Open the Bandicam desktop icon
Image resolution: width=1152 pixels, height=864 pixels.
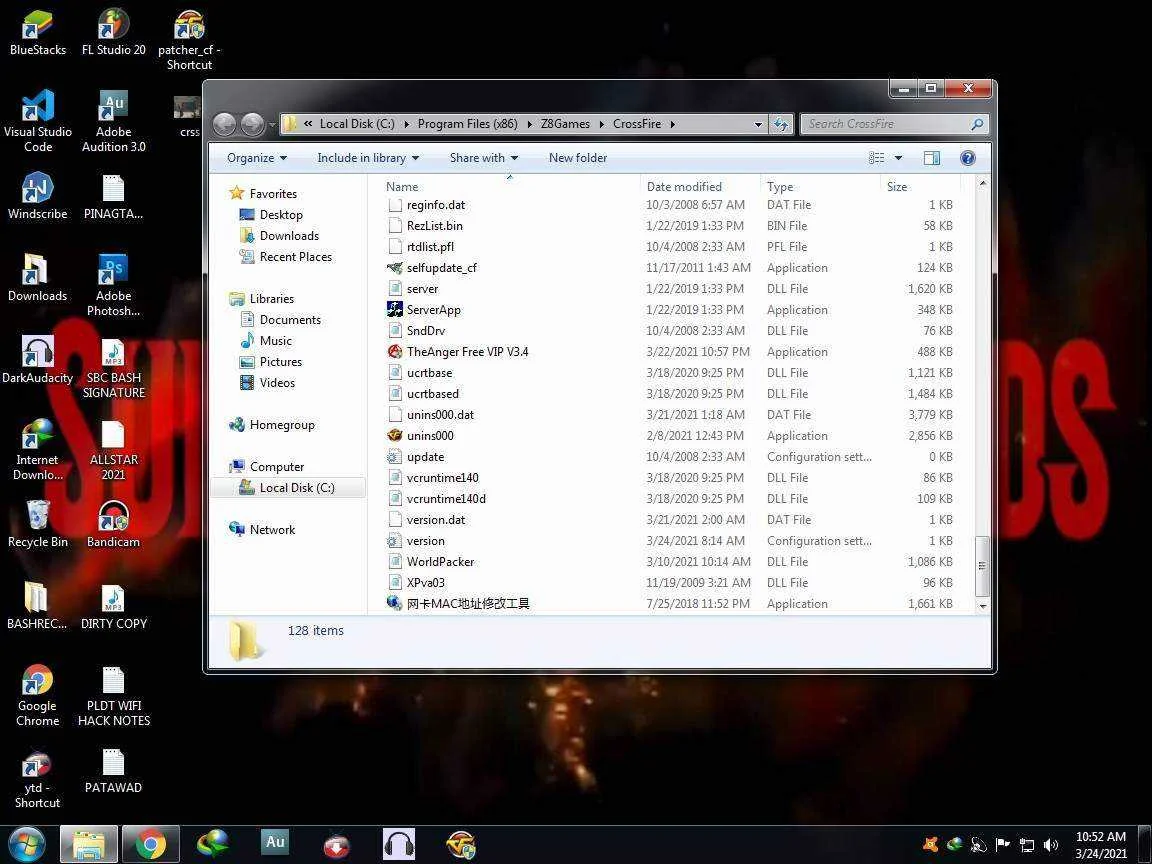pyautogui.click(x=113, y=524)
